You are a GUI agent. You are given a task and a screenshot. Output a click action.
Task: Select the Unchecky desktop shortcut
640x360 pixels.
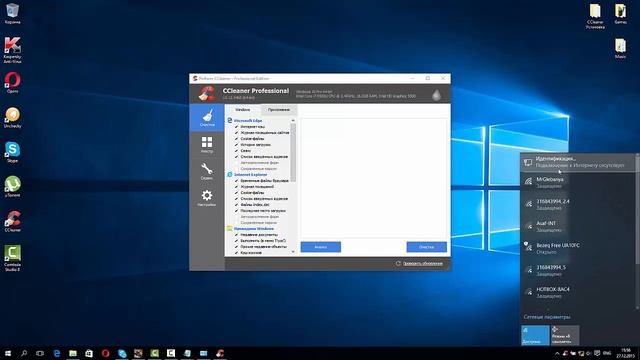tap(12, 118)
